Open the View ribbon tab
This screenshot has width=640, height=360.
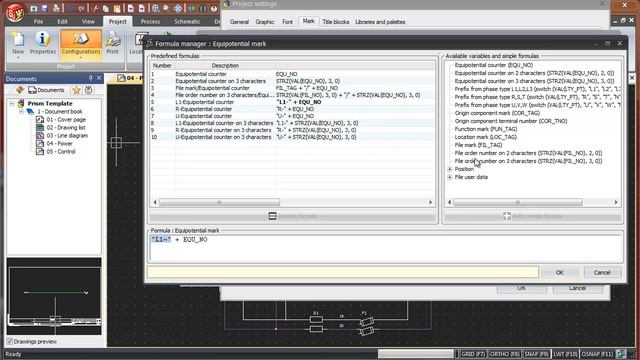pos(88,22)
